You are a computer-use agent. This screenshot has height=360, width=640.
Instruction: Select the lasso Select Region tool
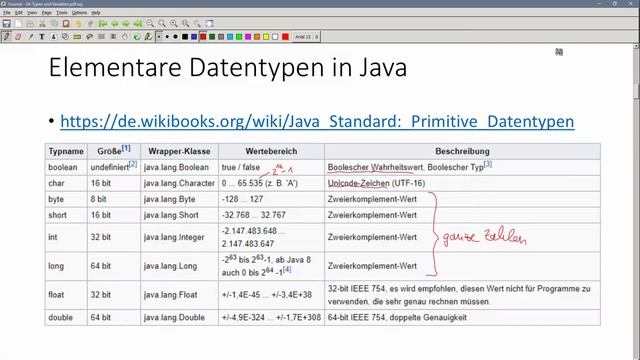pos(89,37)
